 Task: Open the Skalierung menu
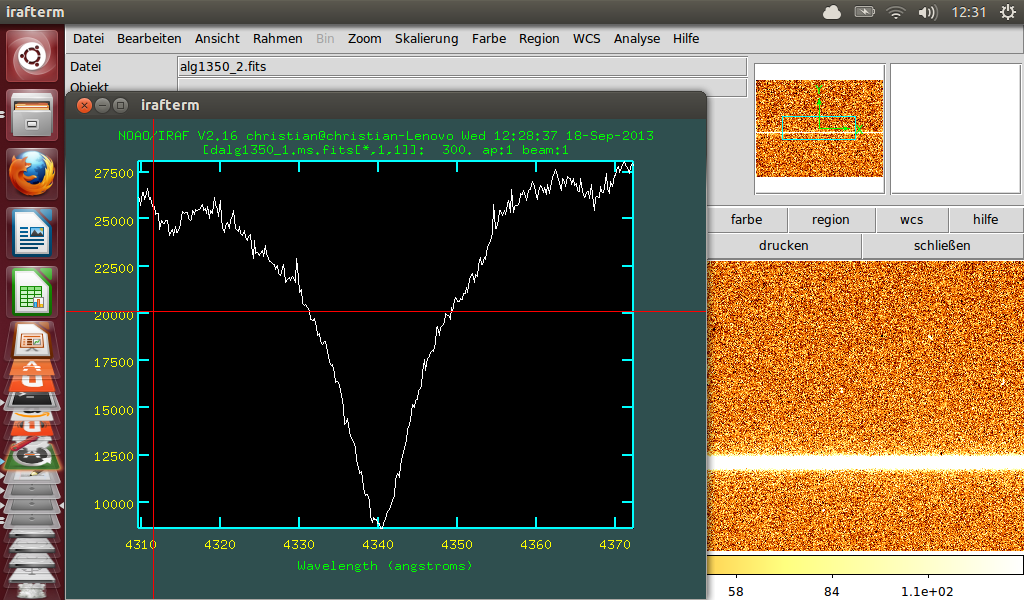tap(426, 39)
